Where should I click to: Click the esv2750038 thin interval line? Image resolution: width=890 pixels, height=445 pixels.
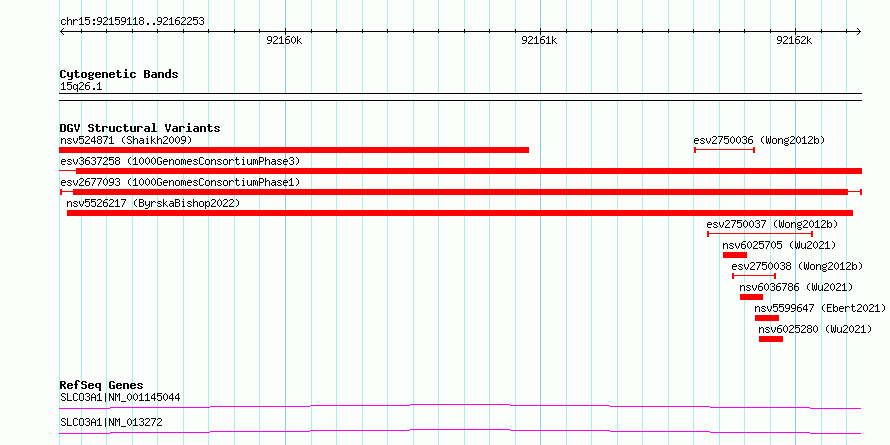pyautogui.click(x=754, y=276)
